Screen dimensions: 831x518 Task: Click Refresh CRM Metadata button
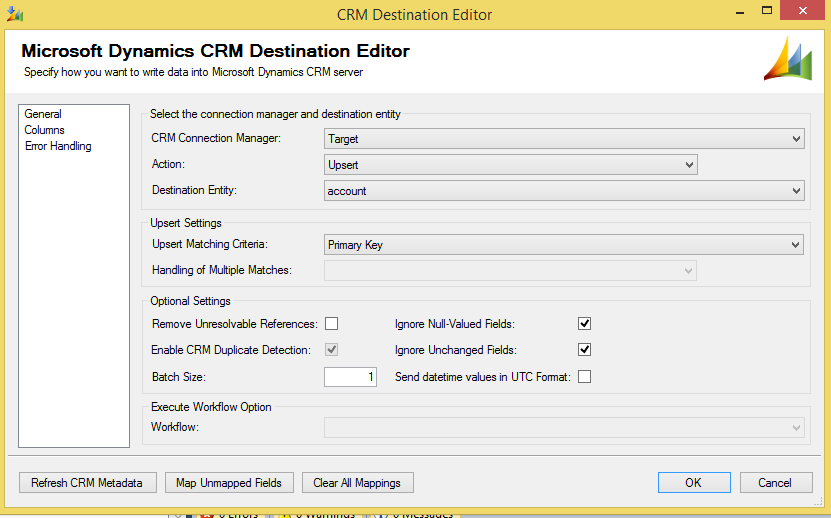coord(87,482)
